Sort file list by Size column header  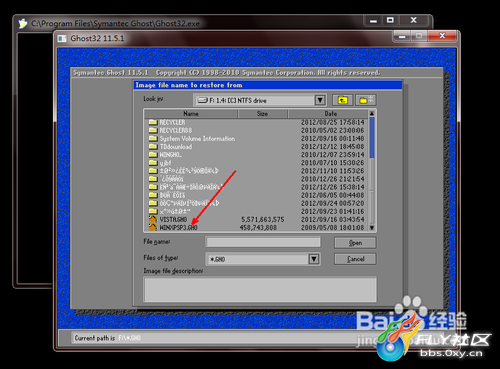pos(262,114)
